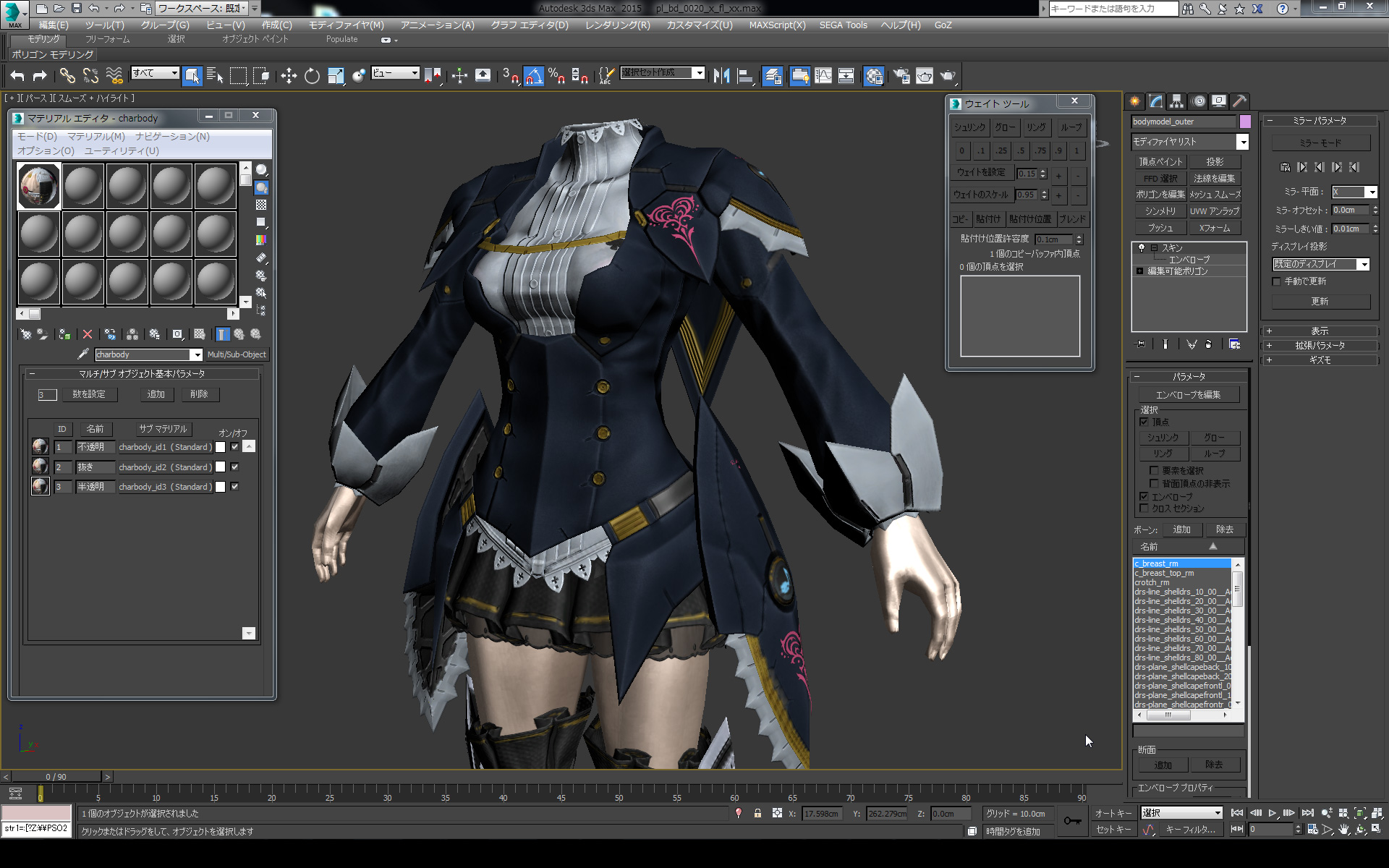Toggle the エンベロープ checkbox
This screenshot has width=1389, height=868.
(1144, 496)
